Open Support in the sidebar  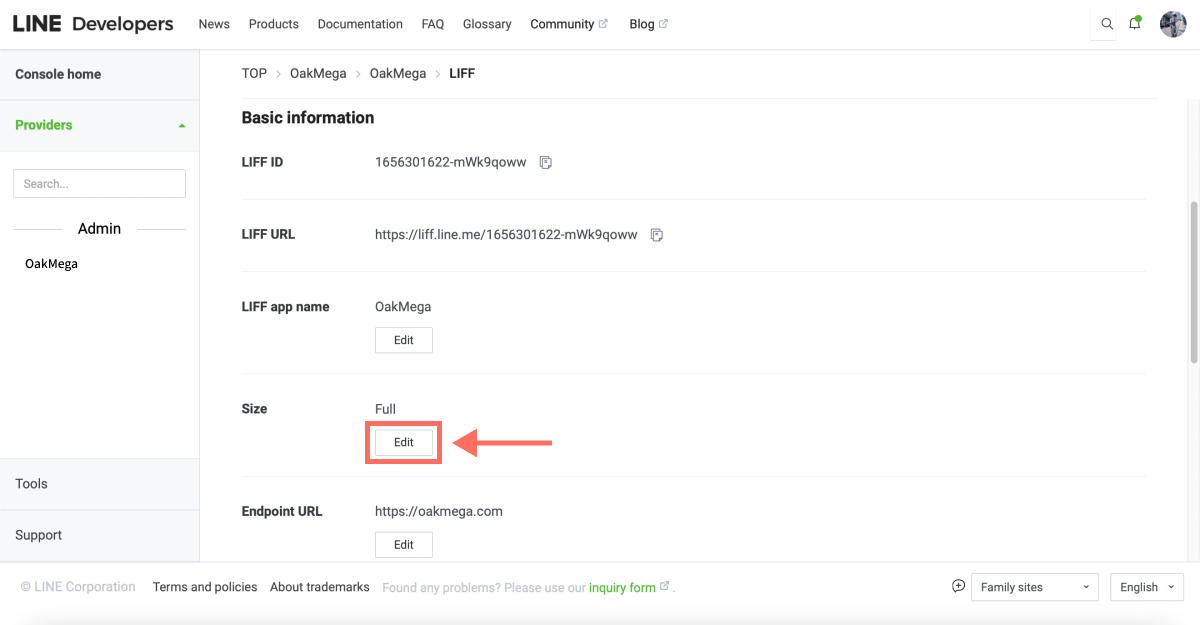click(x=38, y=535)
